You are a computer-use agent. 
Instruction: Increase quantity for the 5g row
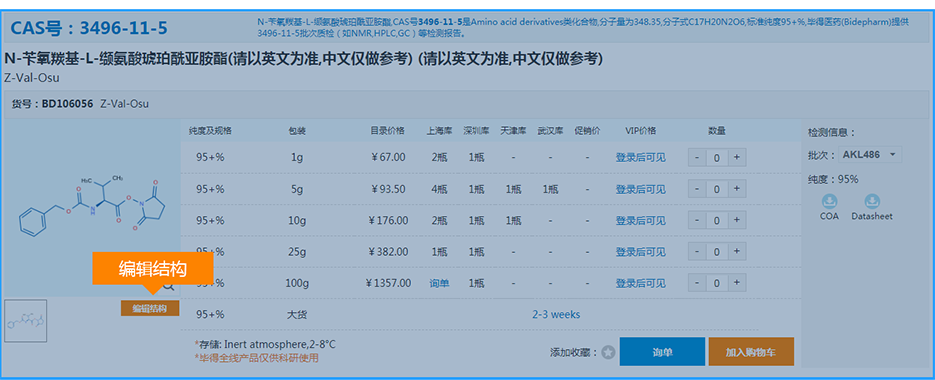[736, 189]
